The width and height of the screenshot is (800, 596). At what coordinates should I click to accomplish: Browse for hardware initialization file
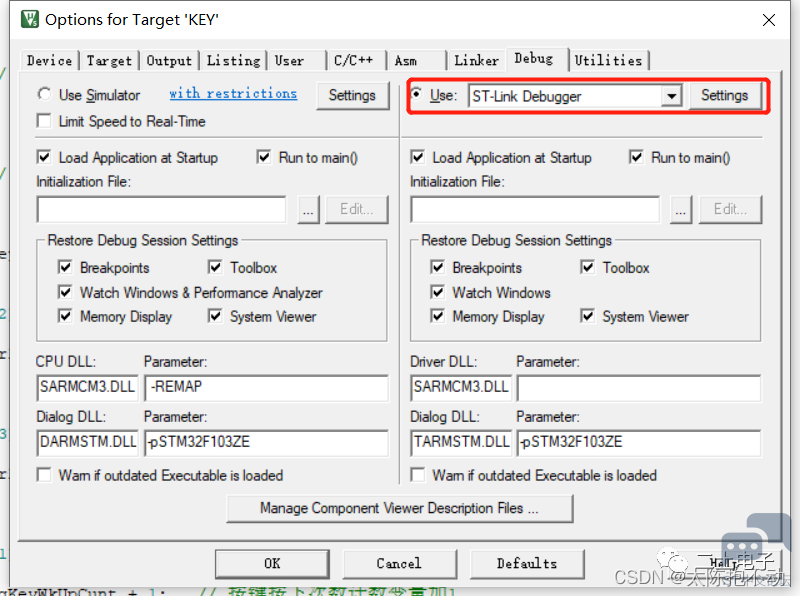point(681,210)
